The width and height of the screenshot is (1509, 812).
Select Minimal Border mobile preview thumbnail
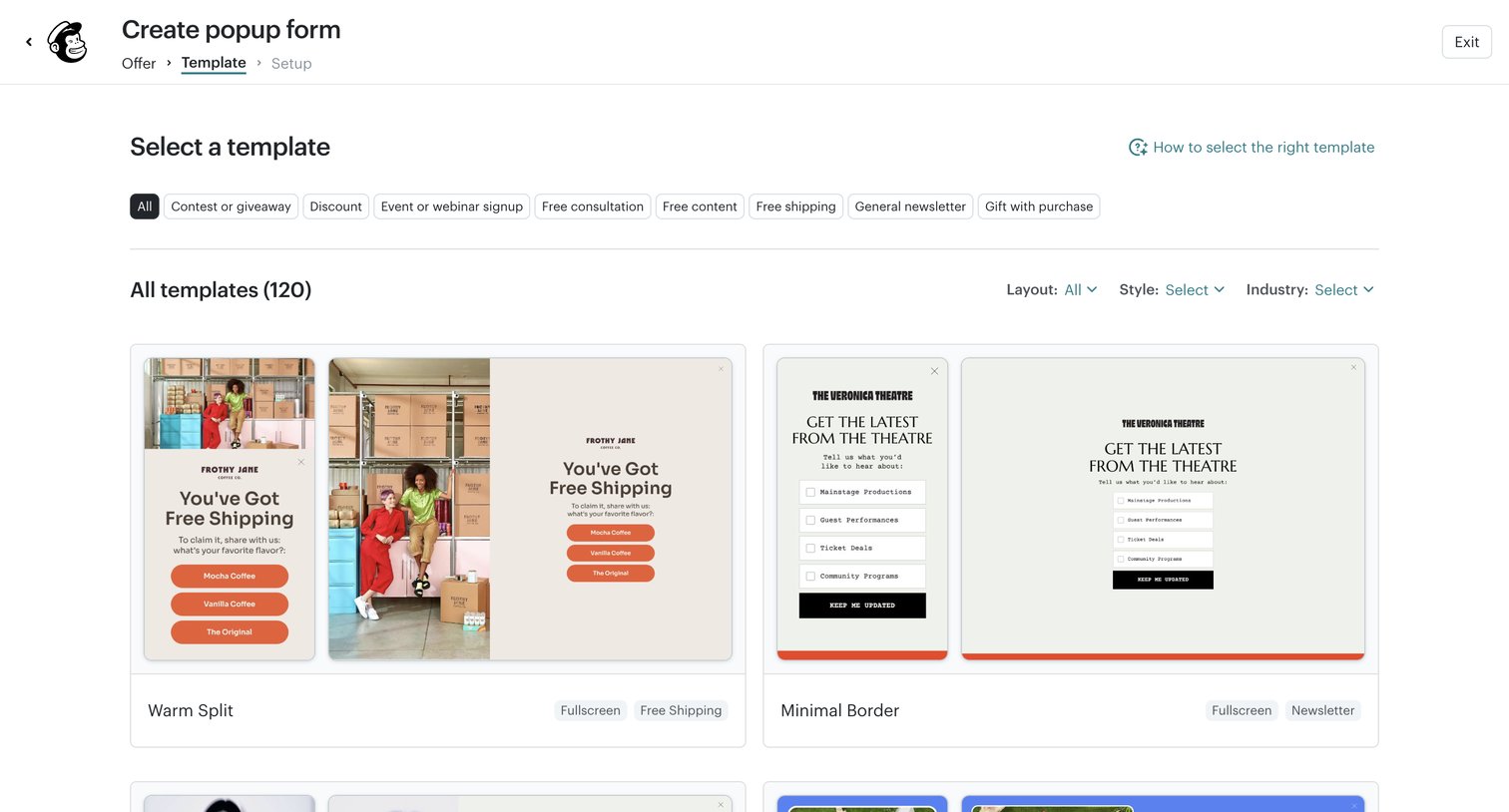tap(862, 509)
